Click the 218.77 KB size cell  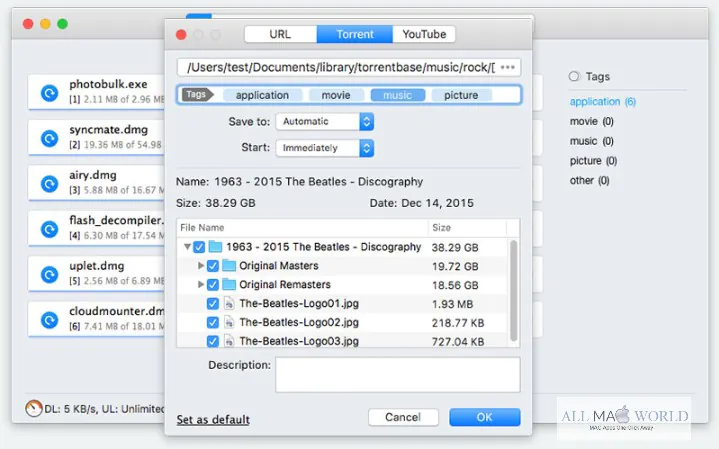pyautogui.click(x=458, y=323)
